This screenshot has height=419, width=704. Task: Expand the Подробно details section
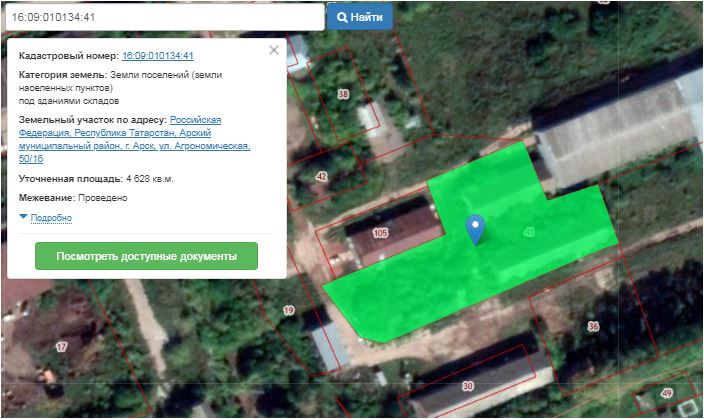(50, 218)
